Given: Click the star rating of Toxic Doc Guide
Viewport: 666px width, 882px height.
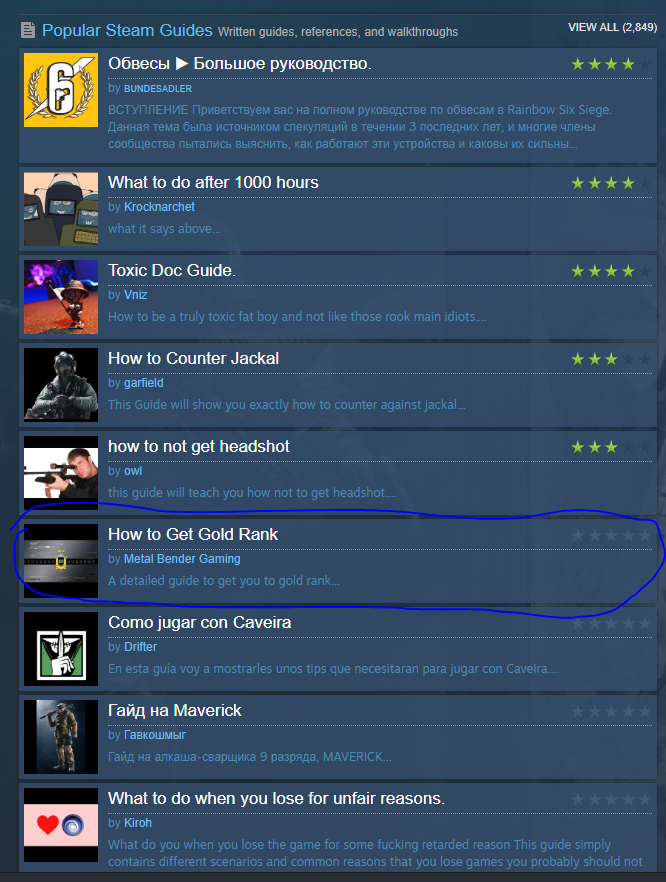Looking at the screenshot, I should (x=611, y=271).
